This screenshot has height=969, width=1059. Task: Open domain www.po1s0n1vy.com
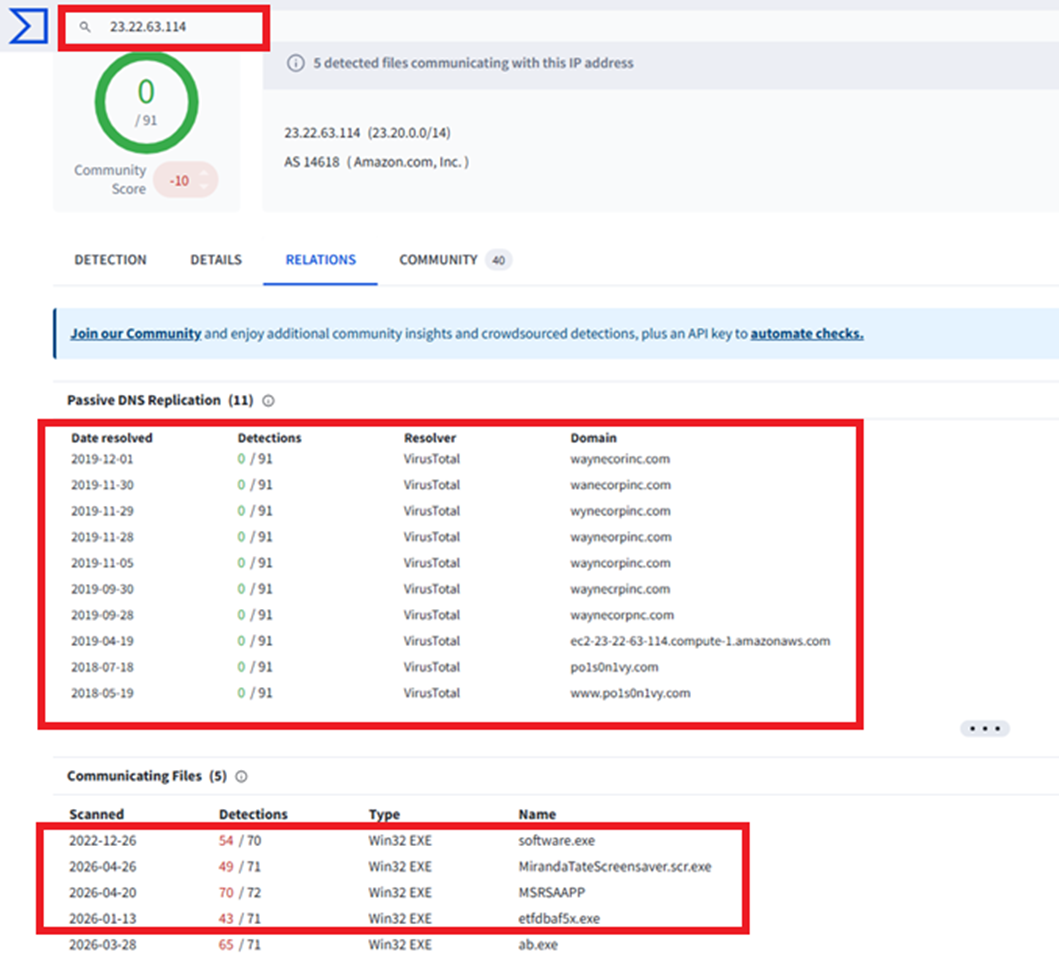coord(630,693)
